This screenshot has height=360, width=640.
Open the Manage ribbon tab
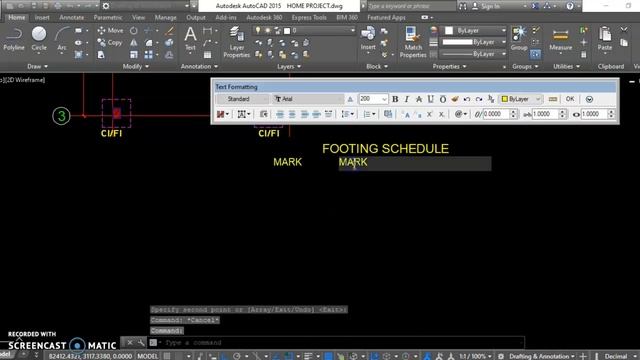click(x=165, y=18)
